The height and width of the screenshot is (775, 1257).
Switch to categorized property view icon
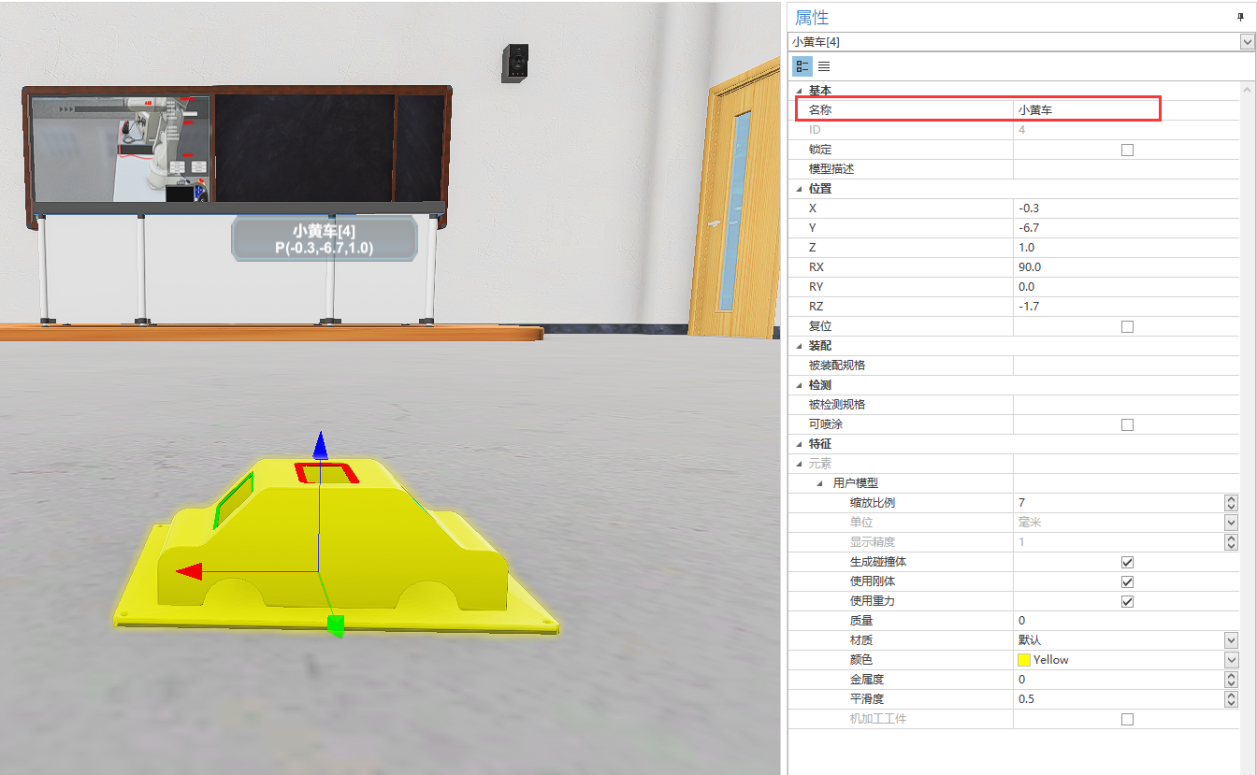[x=802, y=66]
